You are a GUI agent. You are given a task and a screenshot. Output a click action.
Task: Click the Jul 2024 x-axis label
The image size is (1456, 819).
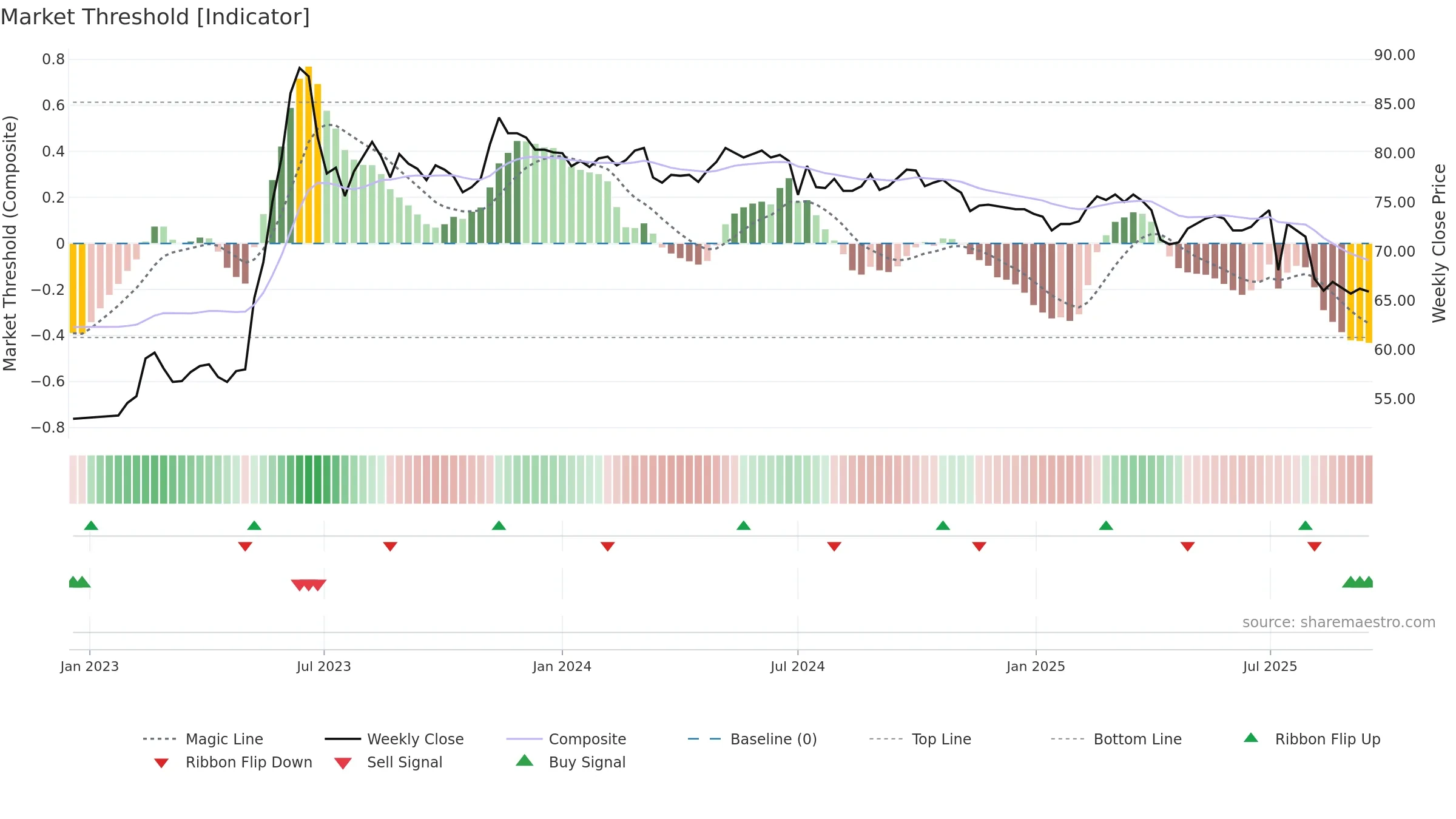(x=798, y=666)
